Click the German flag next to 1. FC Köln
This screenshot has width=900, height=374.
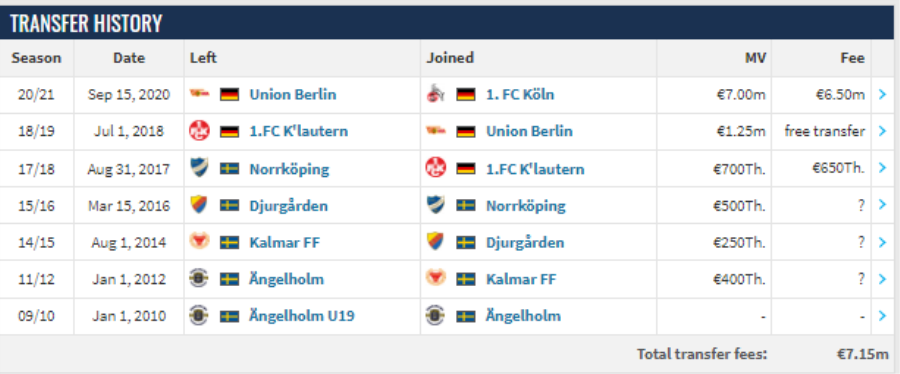(466, 95)
